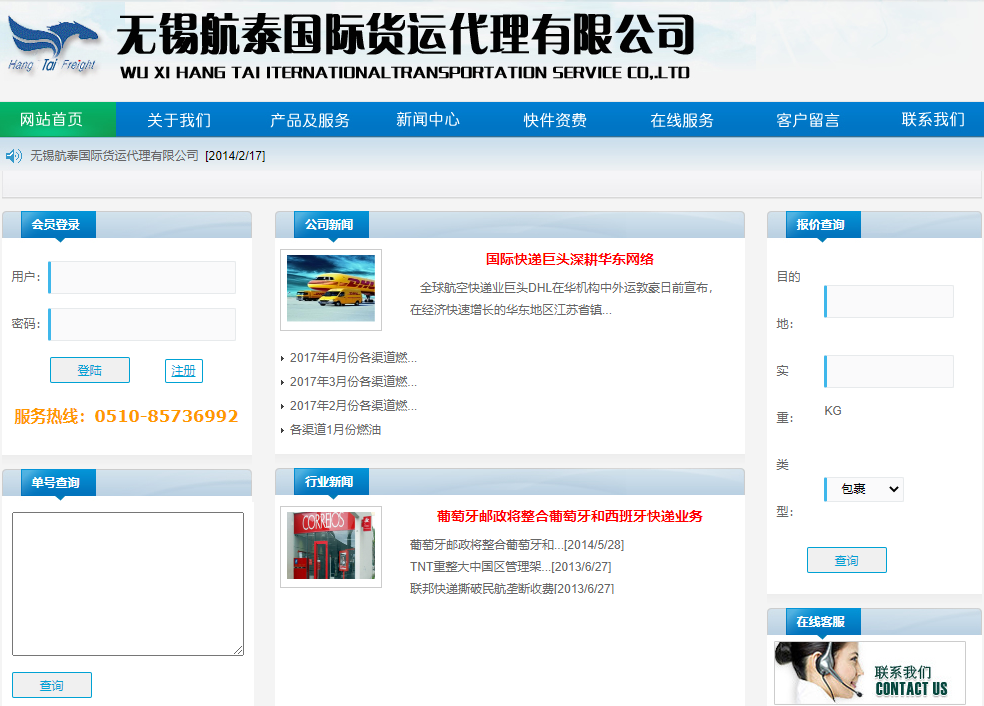Switch to the 新闻中心 section
Viewport: 984px width, 706px height.
tap(427, 119)
